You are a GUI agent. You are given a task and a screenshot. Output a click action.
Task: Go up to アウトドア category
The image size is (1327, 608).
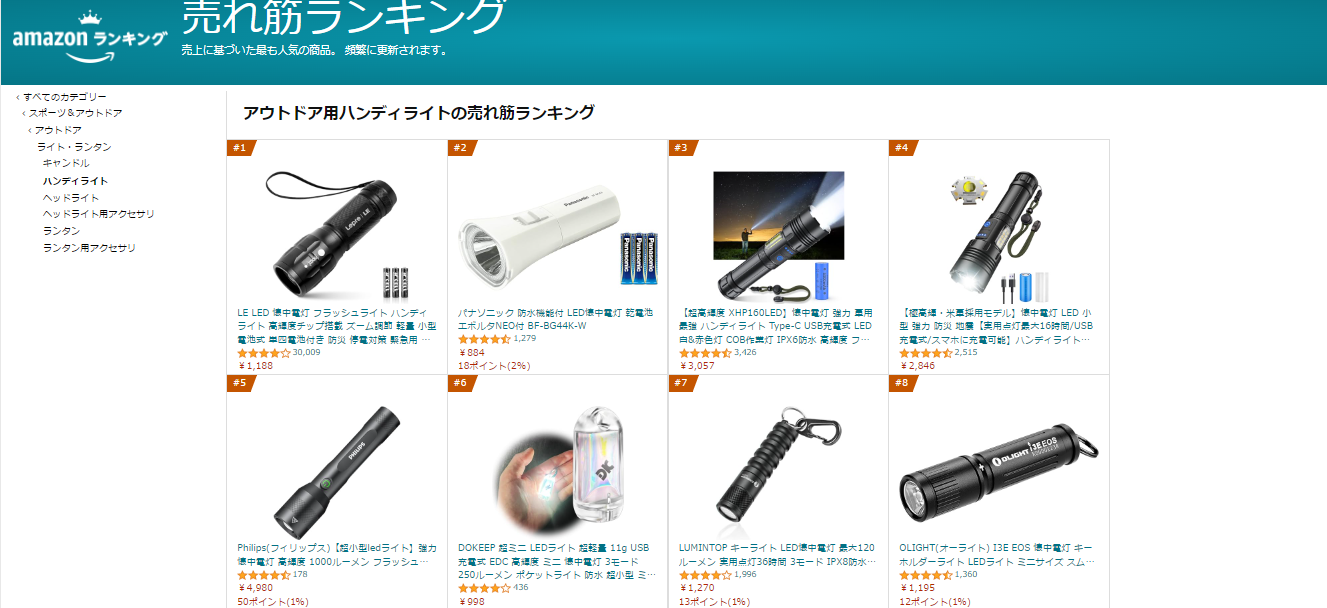(58, 131)
